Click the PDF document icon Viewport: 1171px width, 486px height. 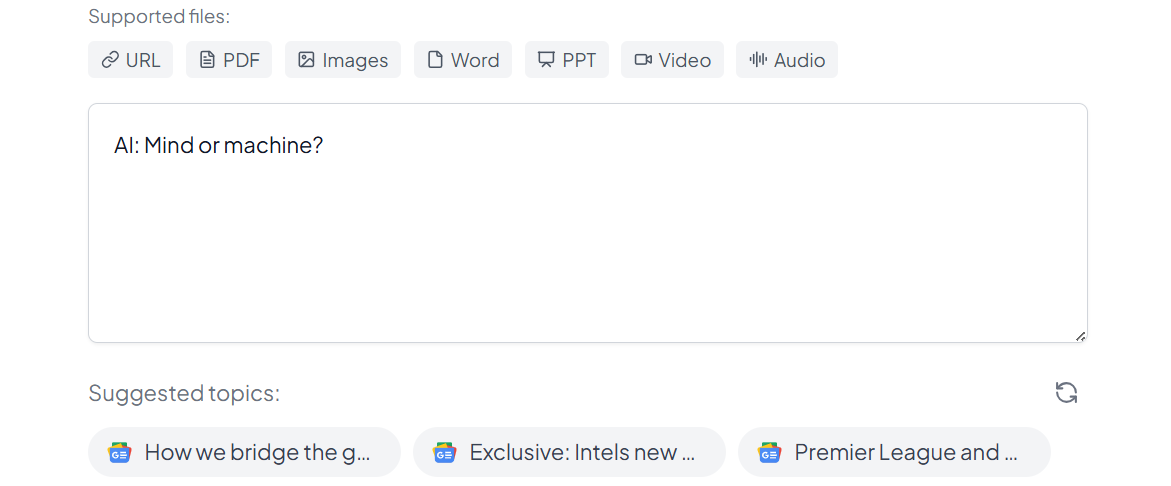click(207, 60)
